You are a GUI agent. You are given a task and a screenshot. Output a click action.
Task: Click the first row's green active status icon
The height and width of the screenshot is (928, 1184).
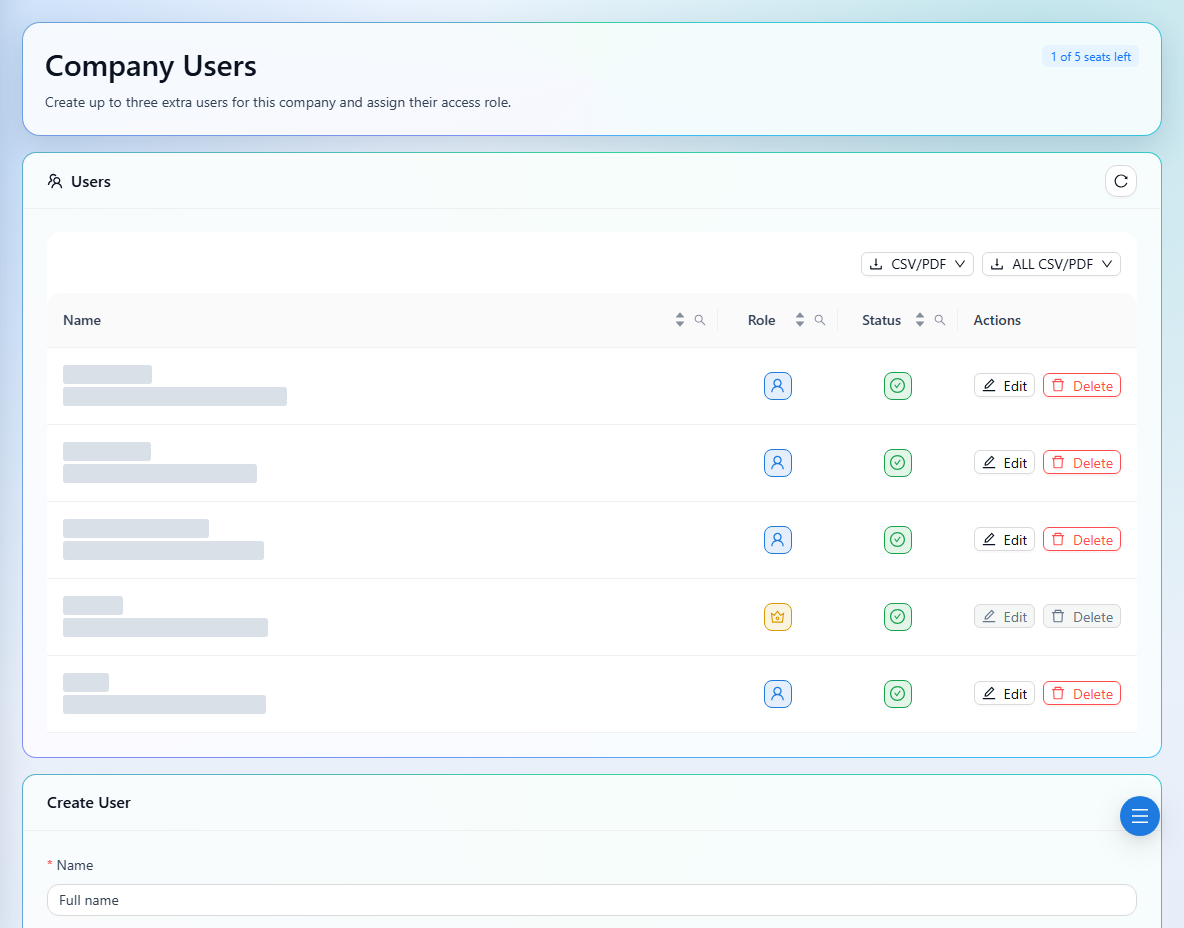(x=898, y=386)
